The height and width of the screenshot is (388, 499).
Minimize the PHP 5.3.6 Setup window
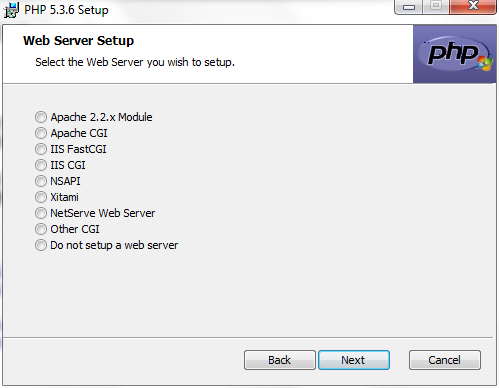coord(409,7)
